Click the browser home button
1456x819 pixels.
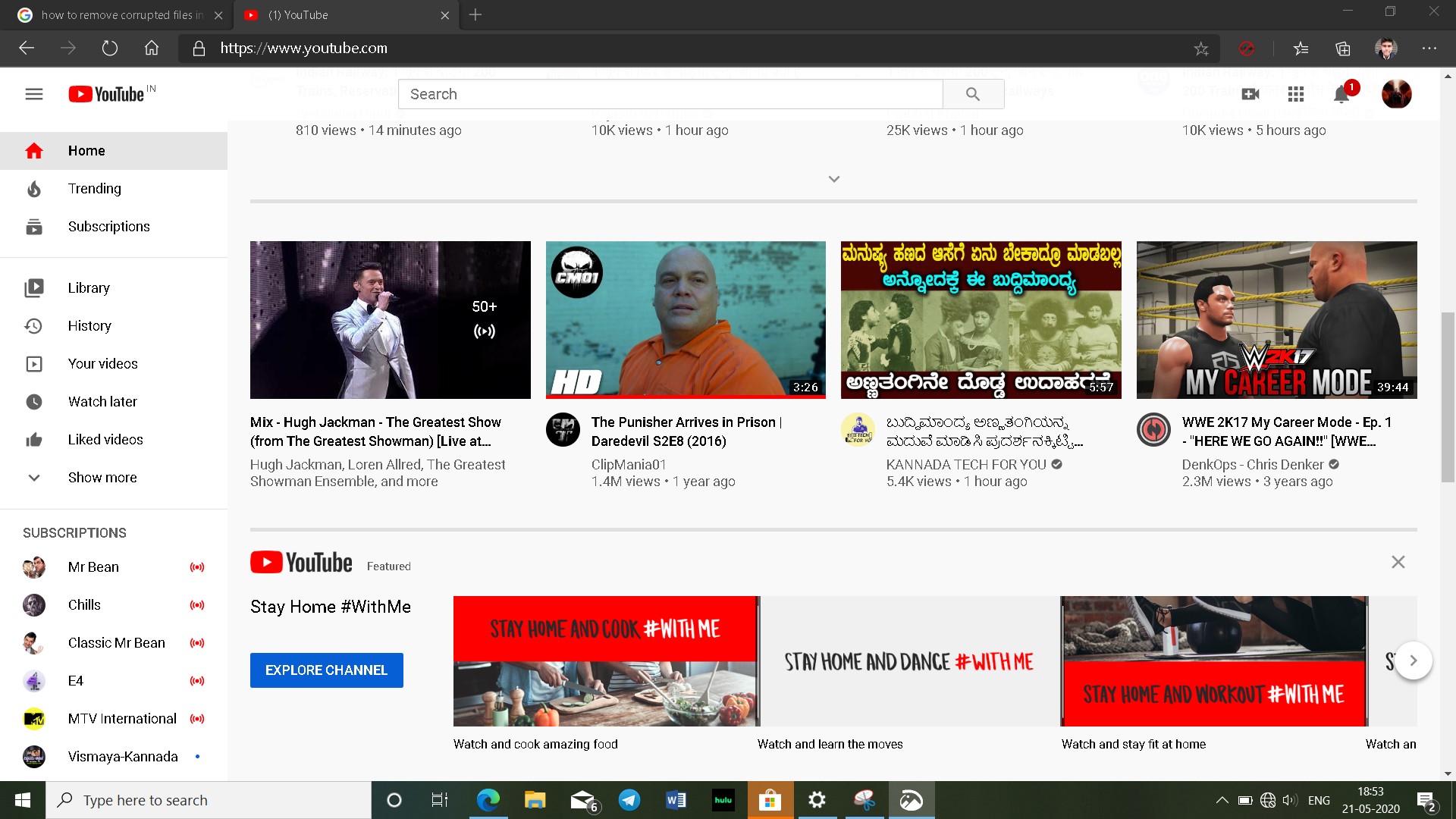pos(152,49)
